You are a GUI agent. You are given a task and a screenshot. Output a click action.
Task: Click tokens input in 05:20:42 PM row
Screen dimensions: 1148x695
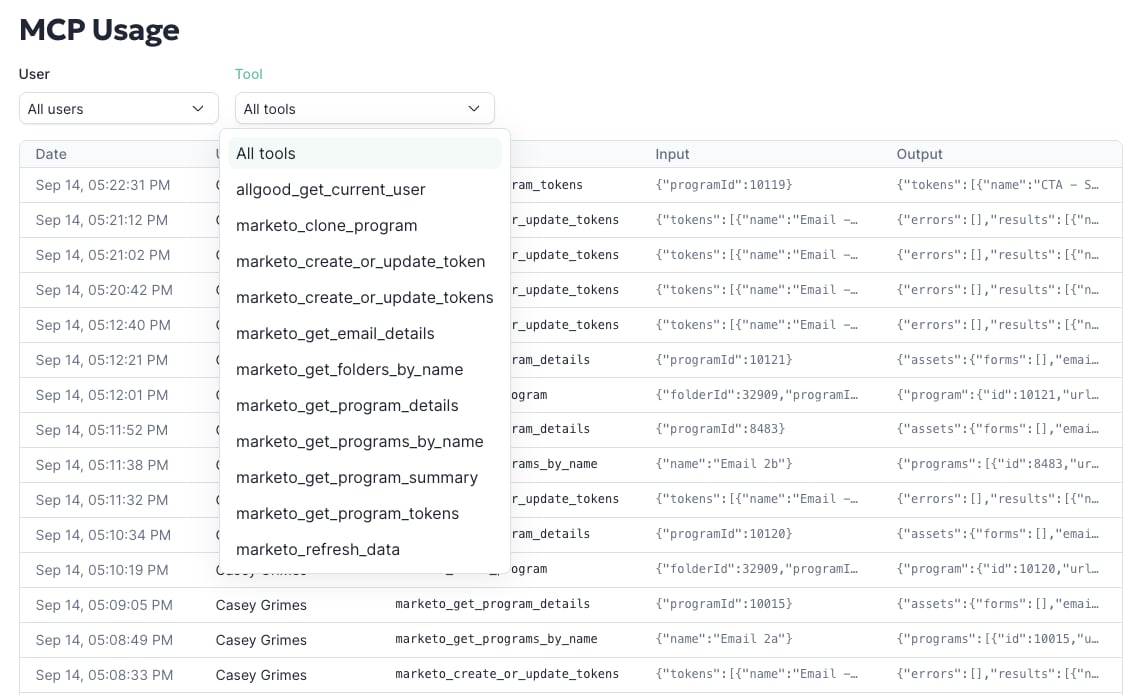757,290
